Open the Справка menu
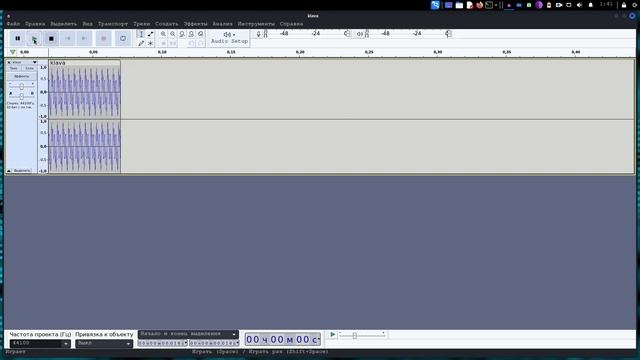The width and height of the screenshot is (640, 360). 291,24
